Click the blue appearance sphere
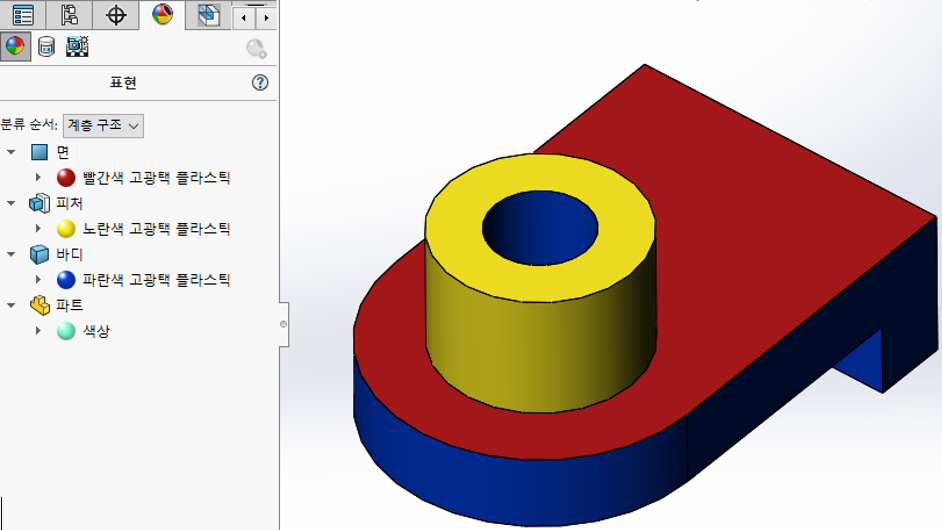The image size is (942, 530). [x=66, y=279]
